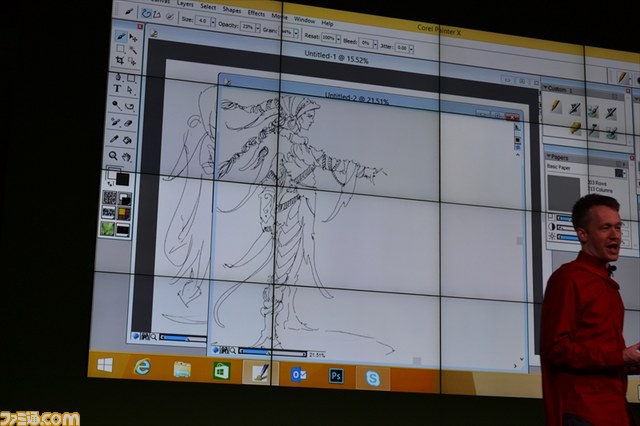Viewport: 640px width, 426px height.
Task: Open the Jitter dropdown arrow
Action: [411, 49]
